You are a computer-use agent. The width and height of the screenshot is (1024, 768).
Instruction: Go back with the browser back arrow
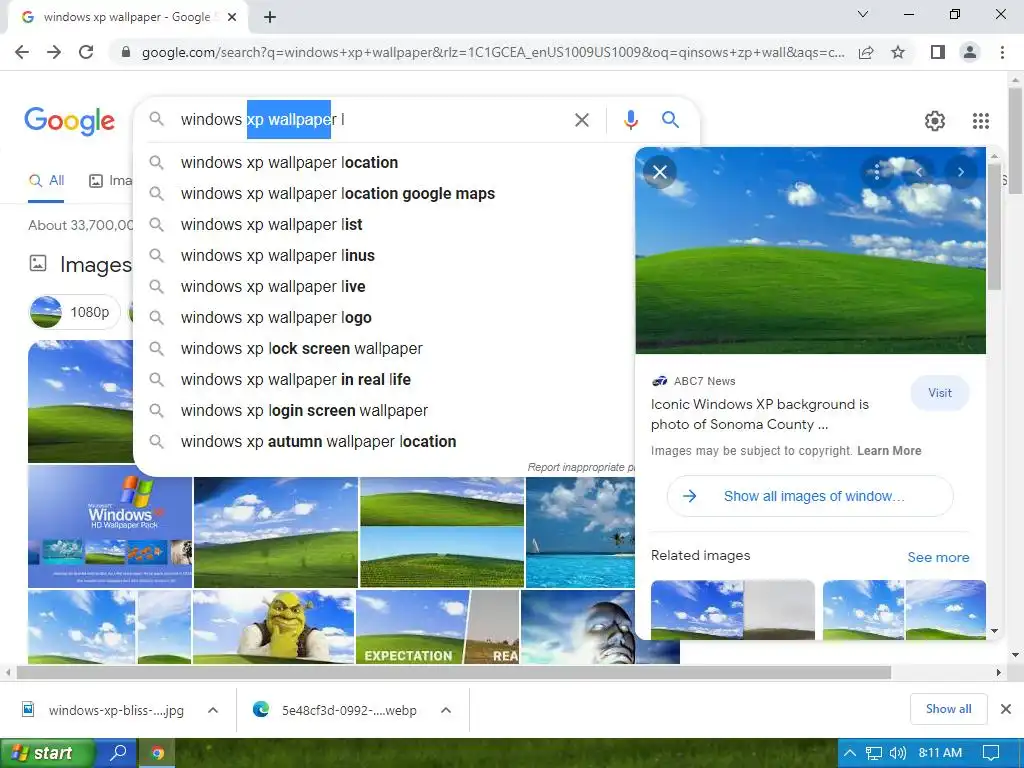coord(22,52)
